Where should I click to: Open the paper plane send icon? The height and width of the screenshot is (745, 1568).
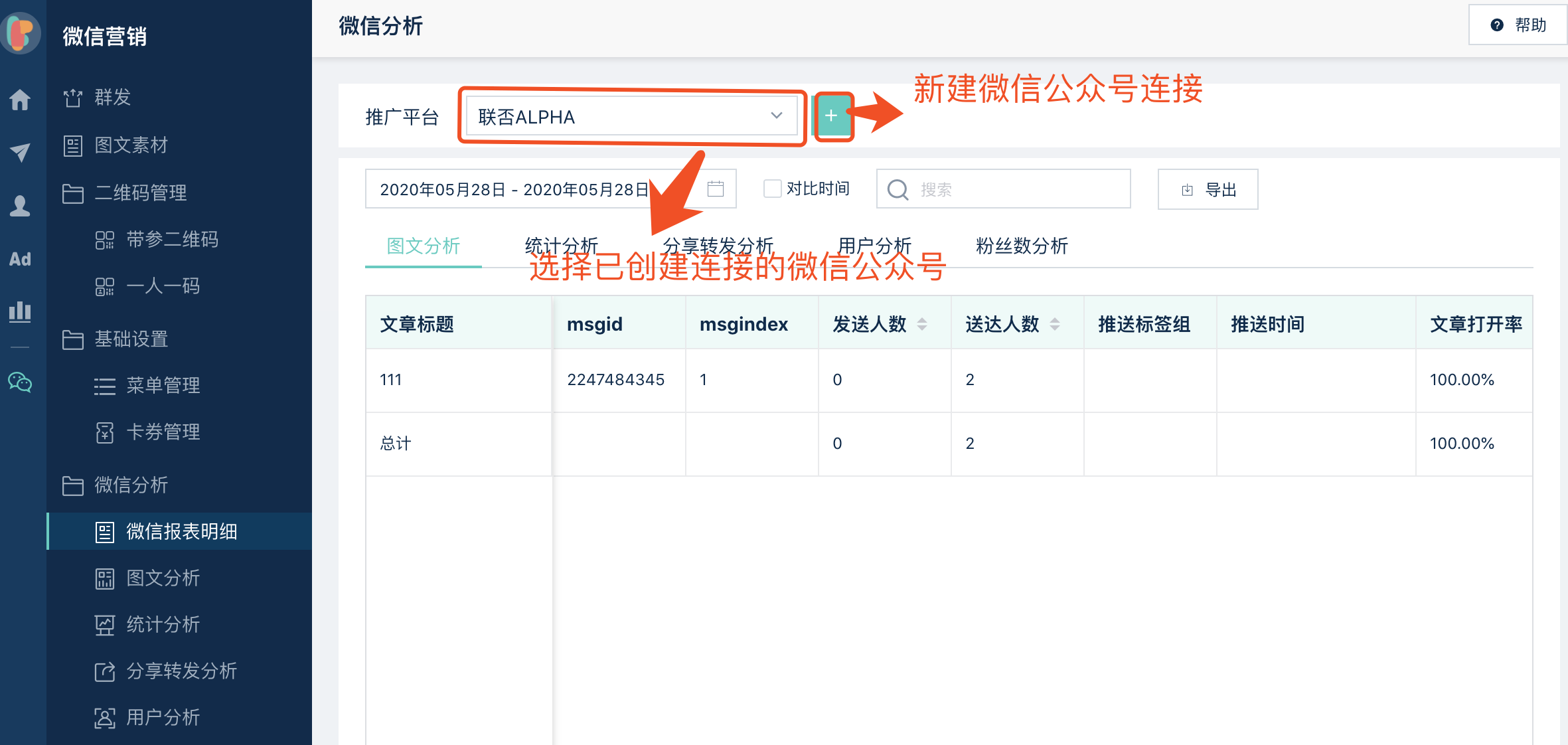coord(20,152)
